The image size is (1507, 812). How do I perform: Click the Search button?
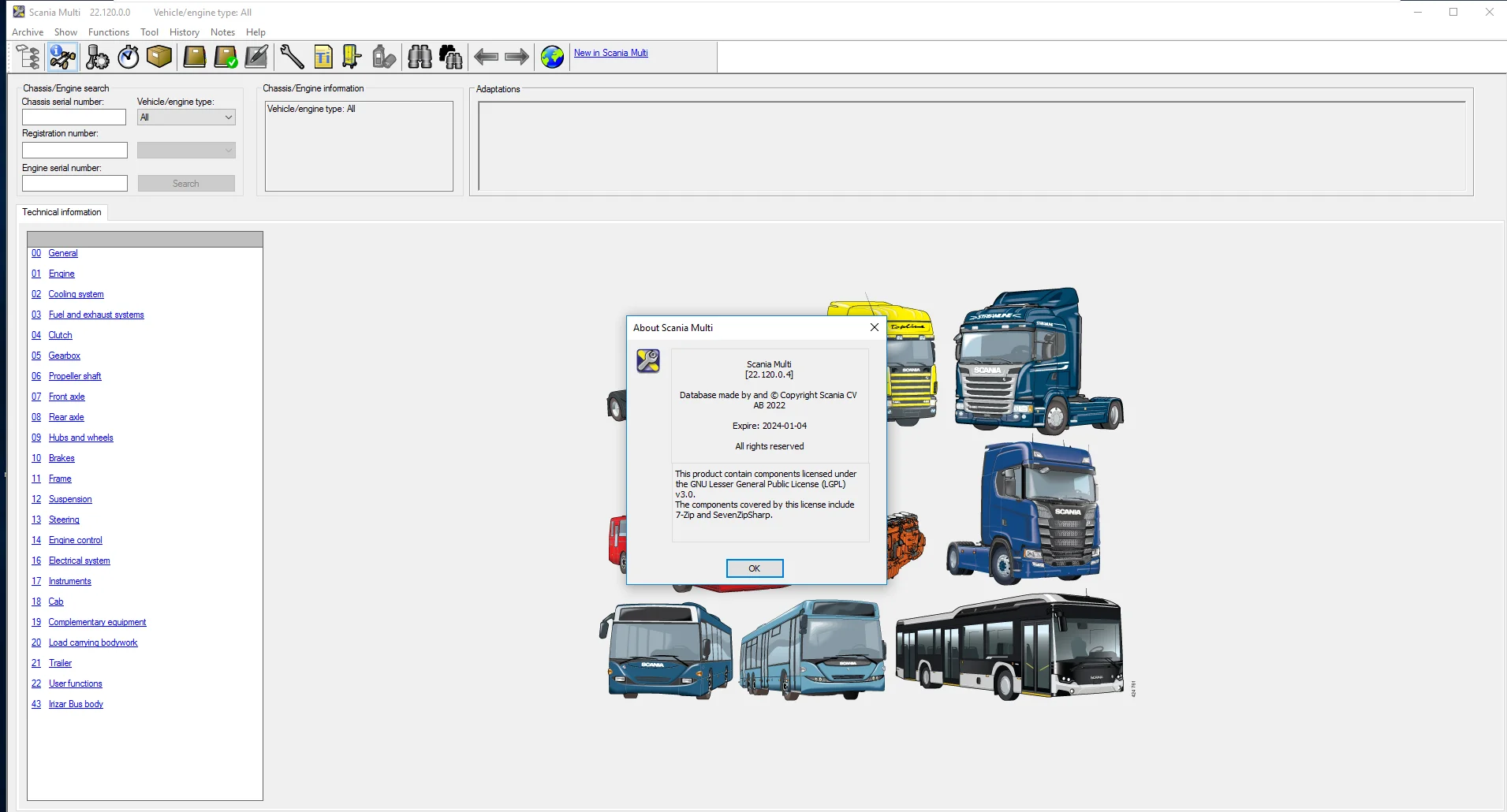(186, 183)
